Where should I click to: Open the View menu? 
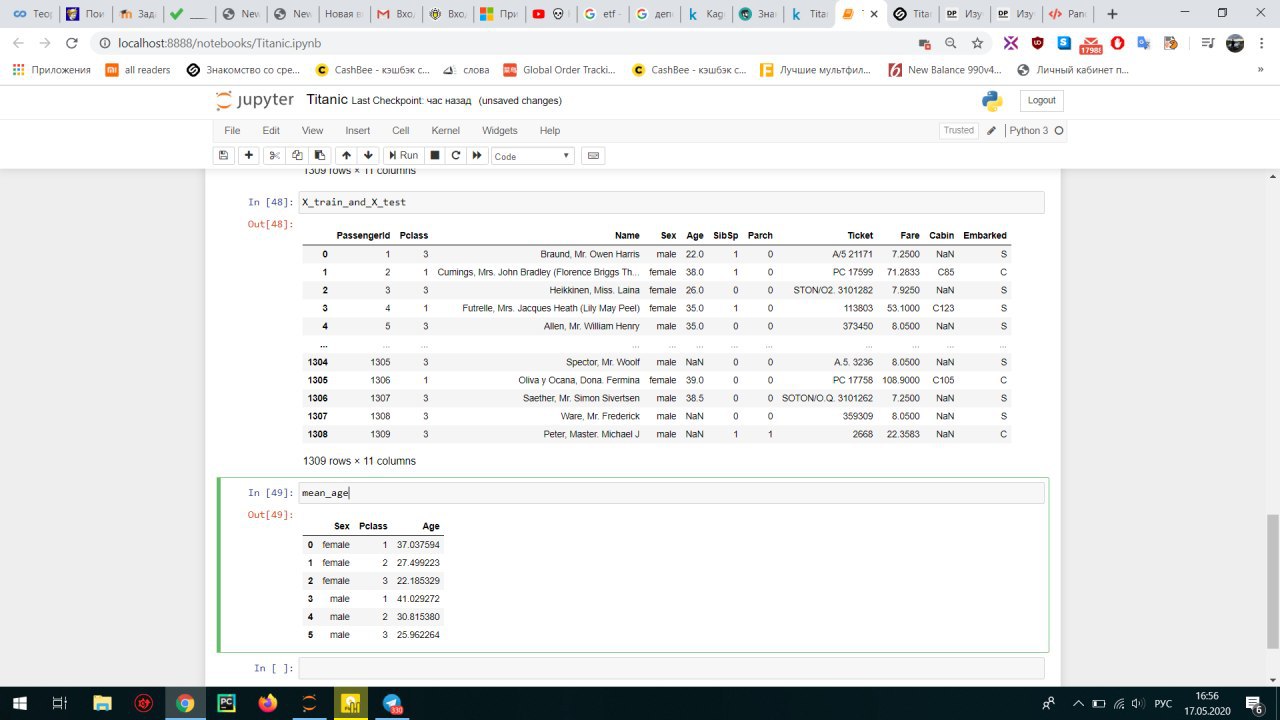coord(312,130)
